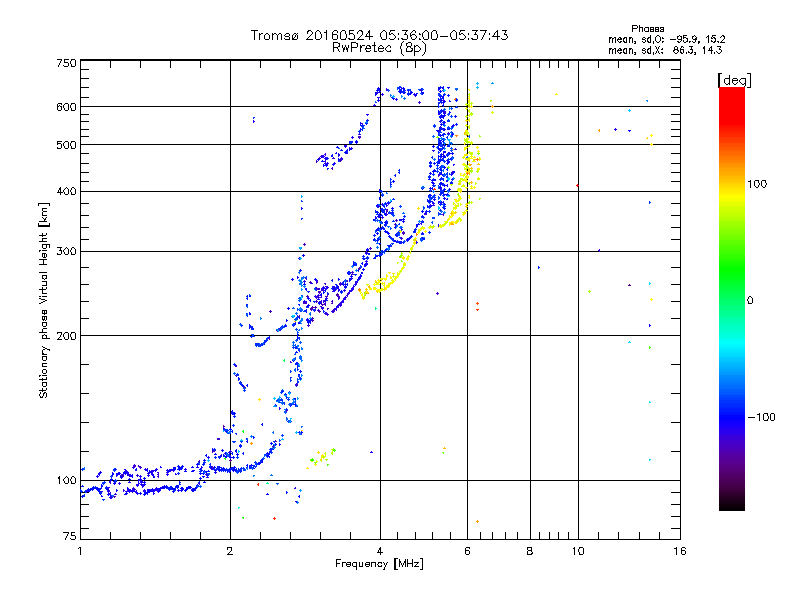The image size is (800, 600).
Task: Click the "Phases" heading text
Action: click(647, 29)
